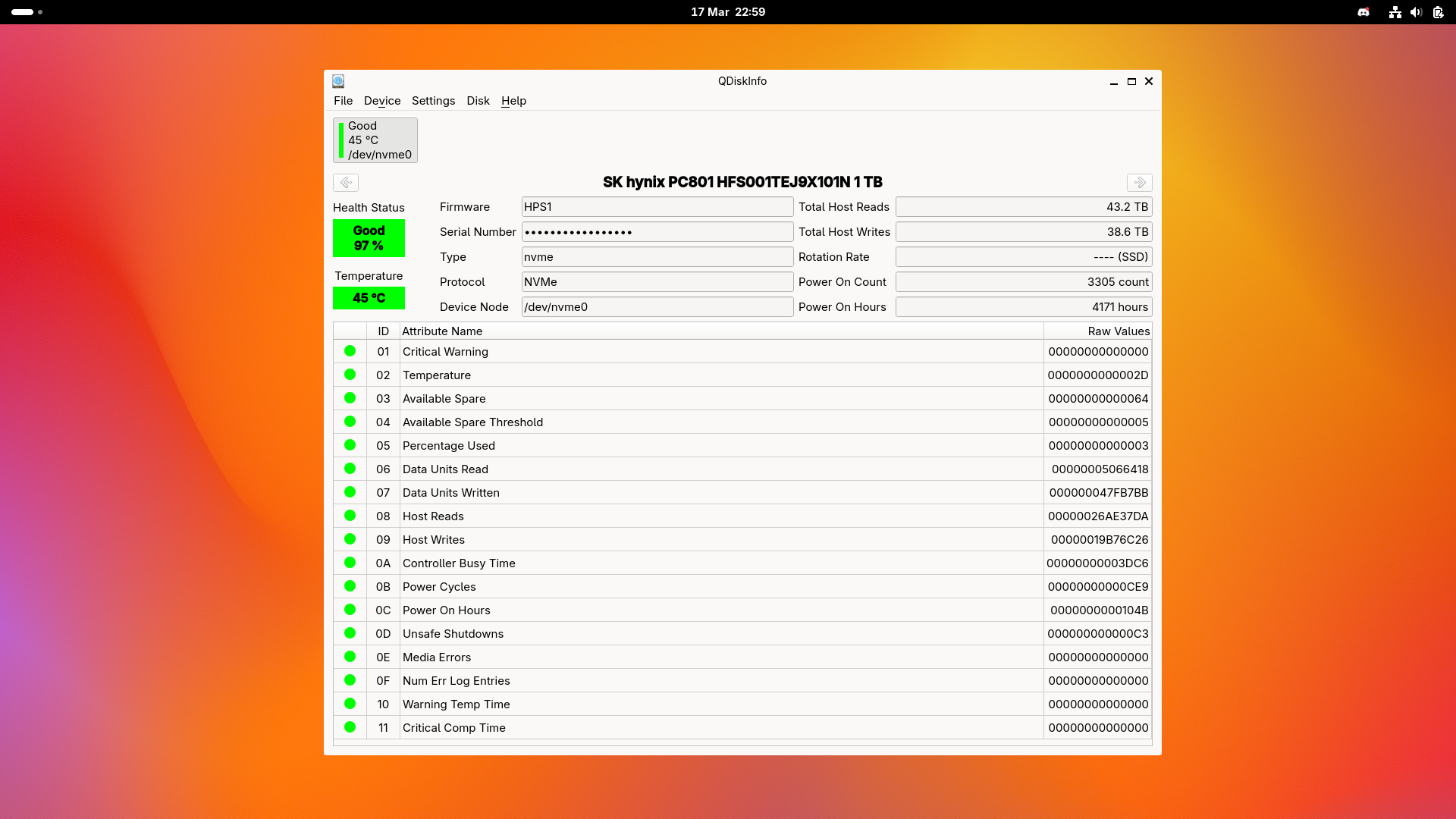
Task: Click raw value 00000026AE37DA
Action: 1098,516
